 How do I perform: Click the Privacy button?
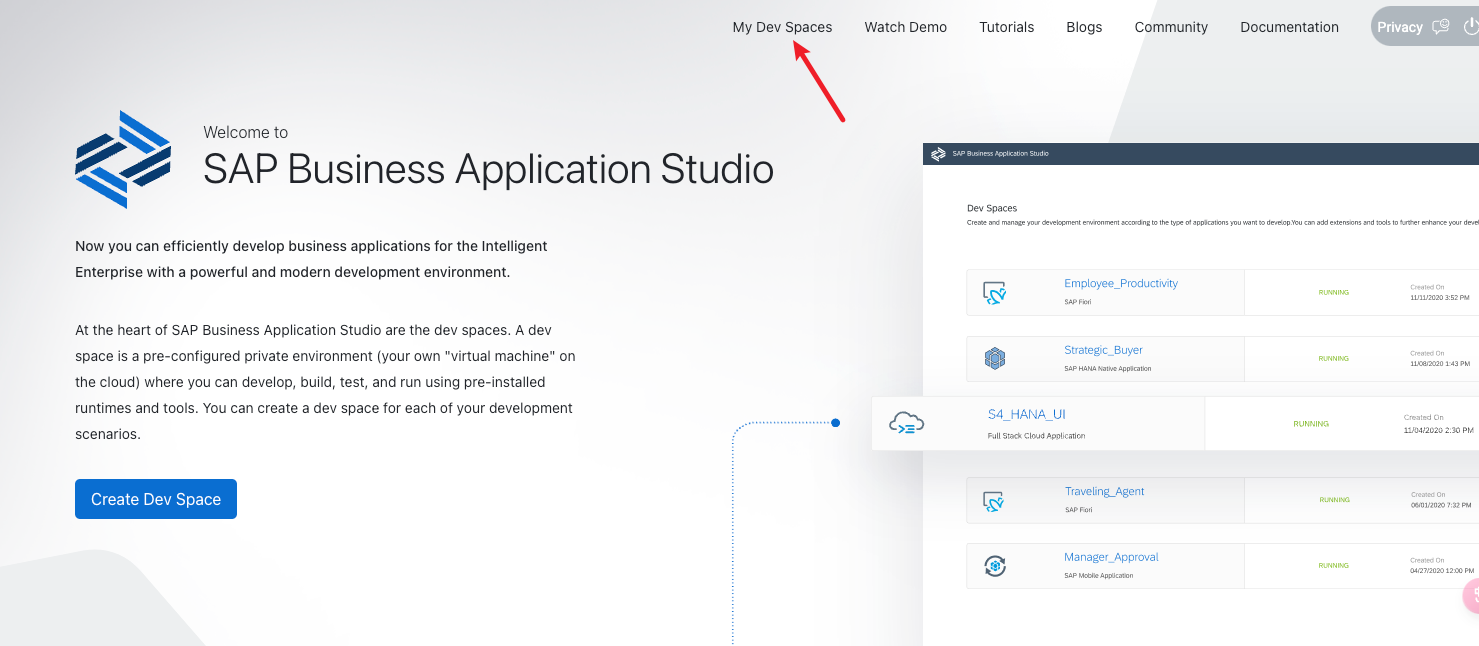pos(1399,27)
